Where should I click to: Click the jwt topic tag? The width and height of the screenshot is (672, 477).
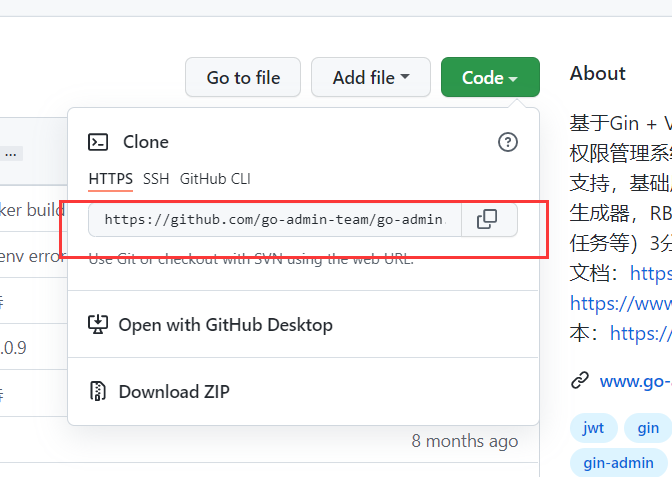(594, 428)
